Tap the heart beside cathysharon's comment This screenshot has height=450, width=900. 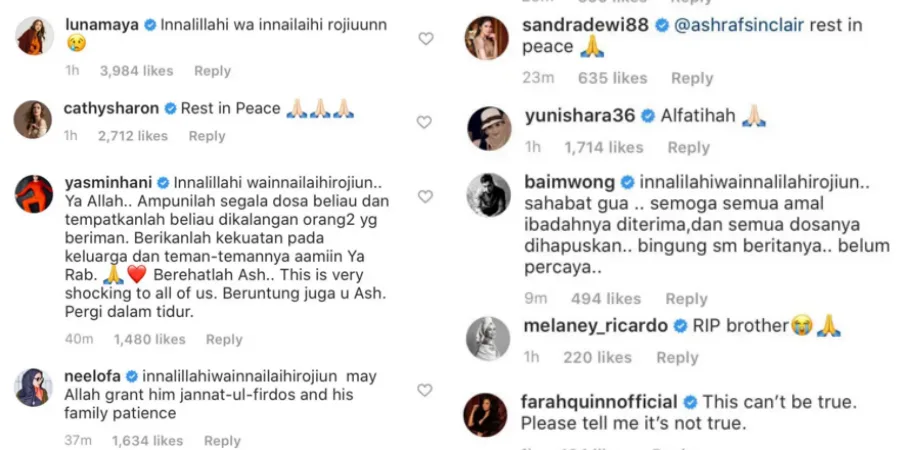pos(424,122)
